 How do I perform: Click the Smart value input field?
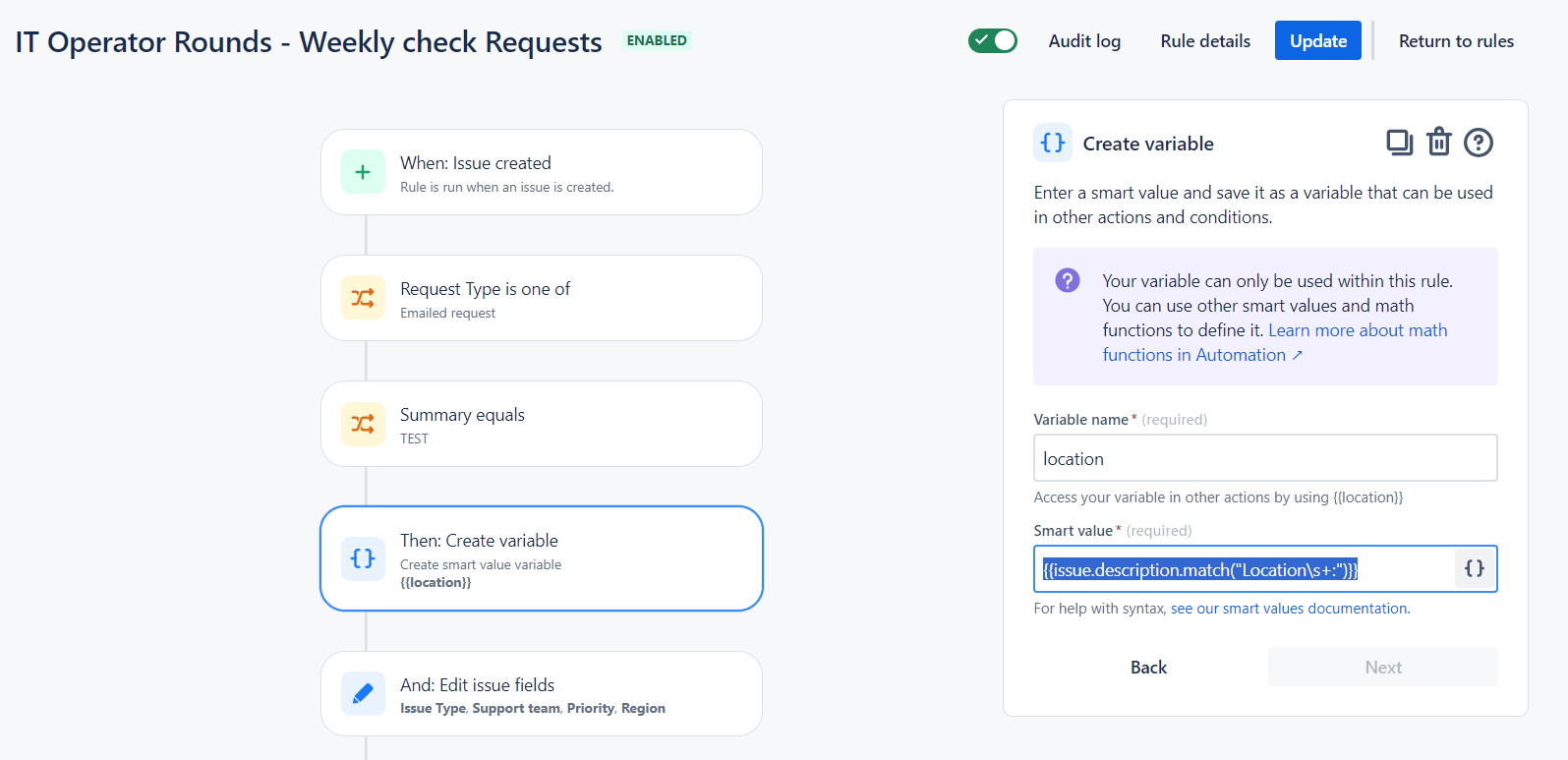click(x=1245, y=568)
